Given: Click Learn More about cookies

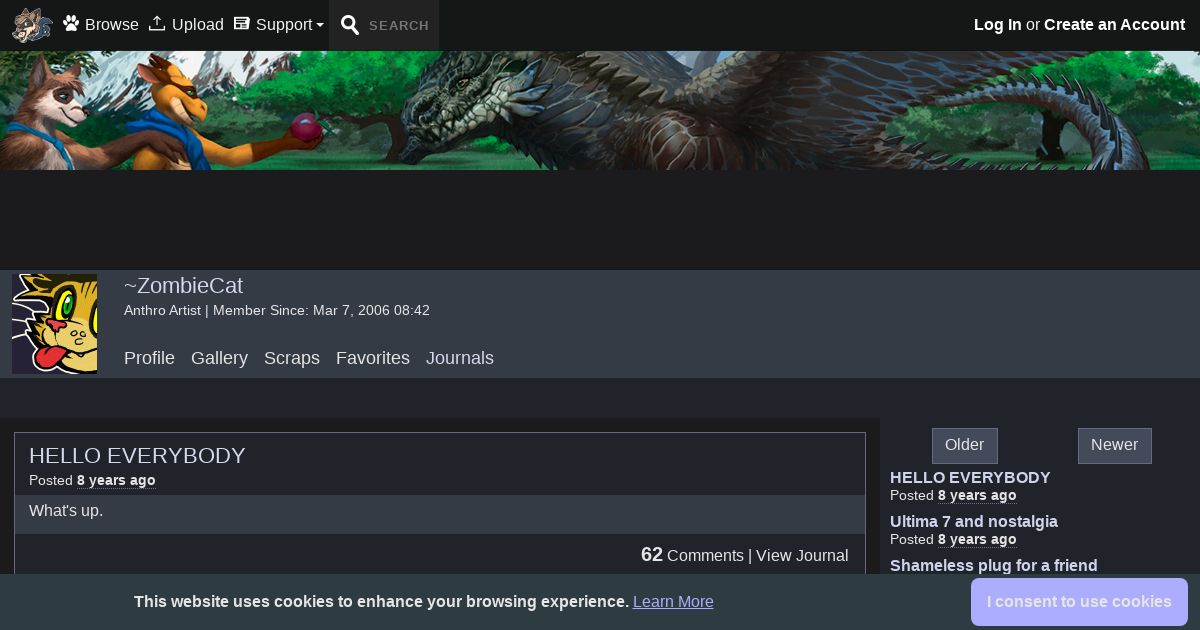Looking at the screenshot, I should pos(673,602).
